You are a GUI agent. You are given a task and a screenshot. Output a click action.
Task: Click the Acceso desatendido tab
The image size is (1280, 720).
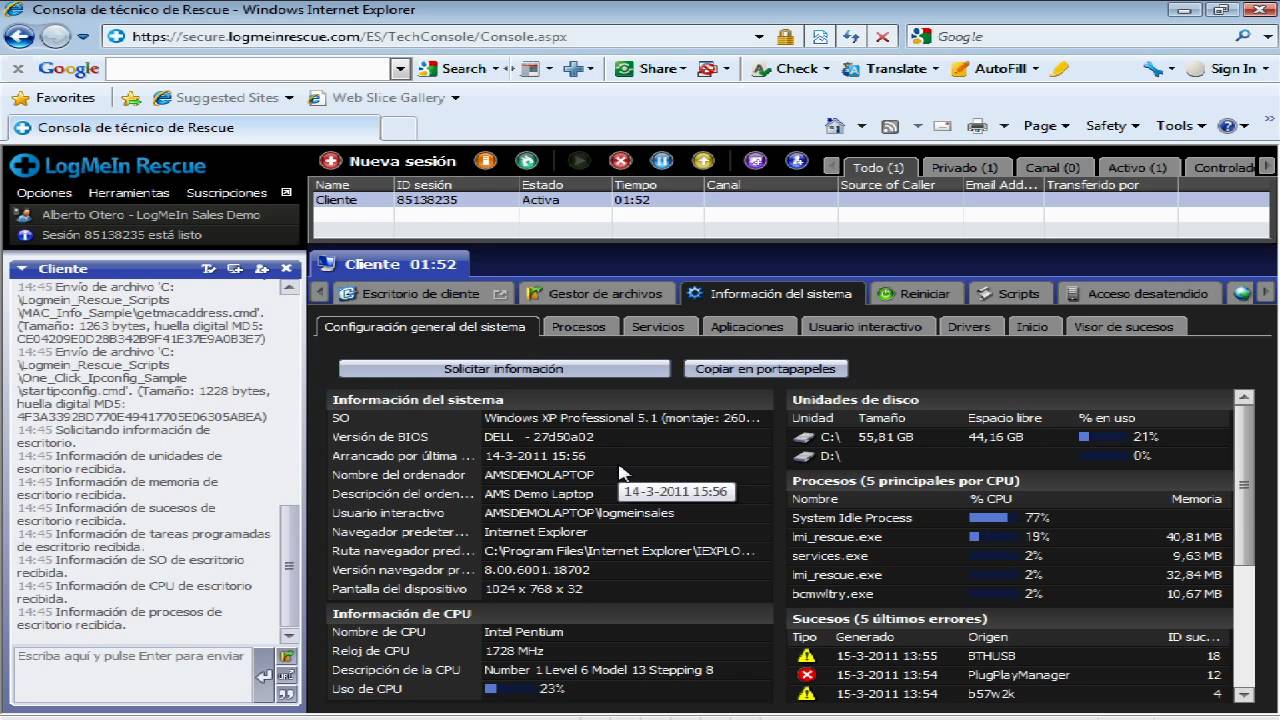pyautogui.click(x=1139, y=294)
